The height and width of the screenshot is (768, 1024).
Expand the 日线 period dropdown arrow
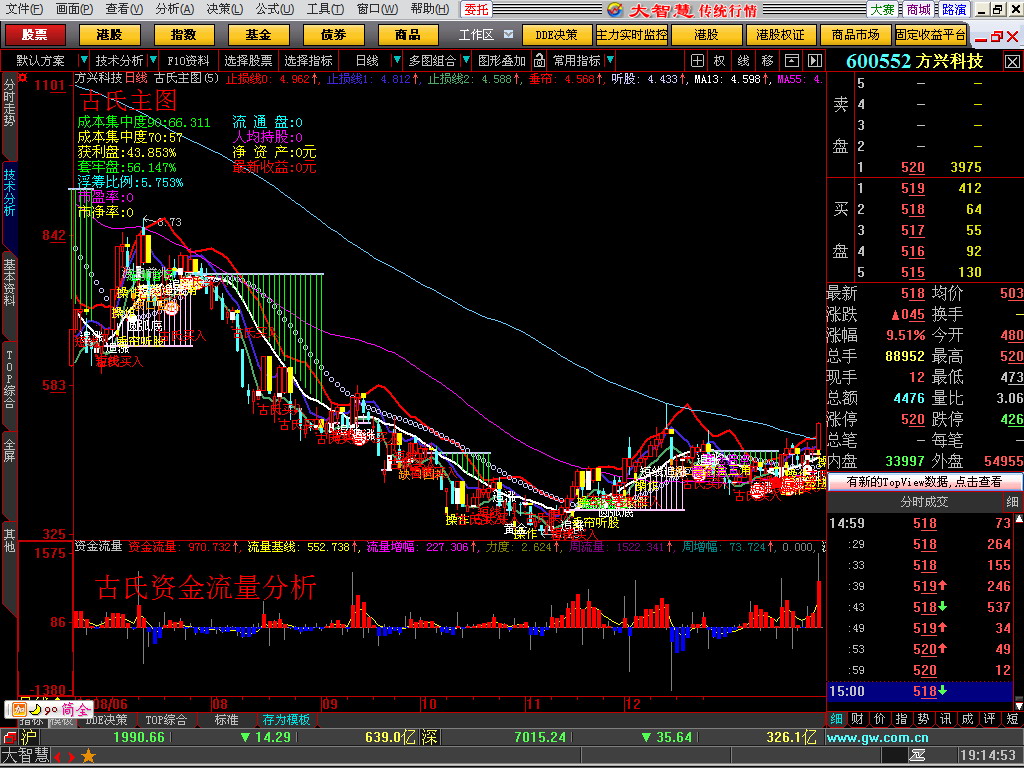396,61
